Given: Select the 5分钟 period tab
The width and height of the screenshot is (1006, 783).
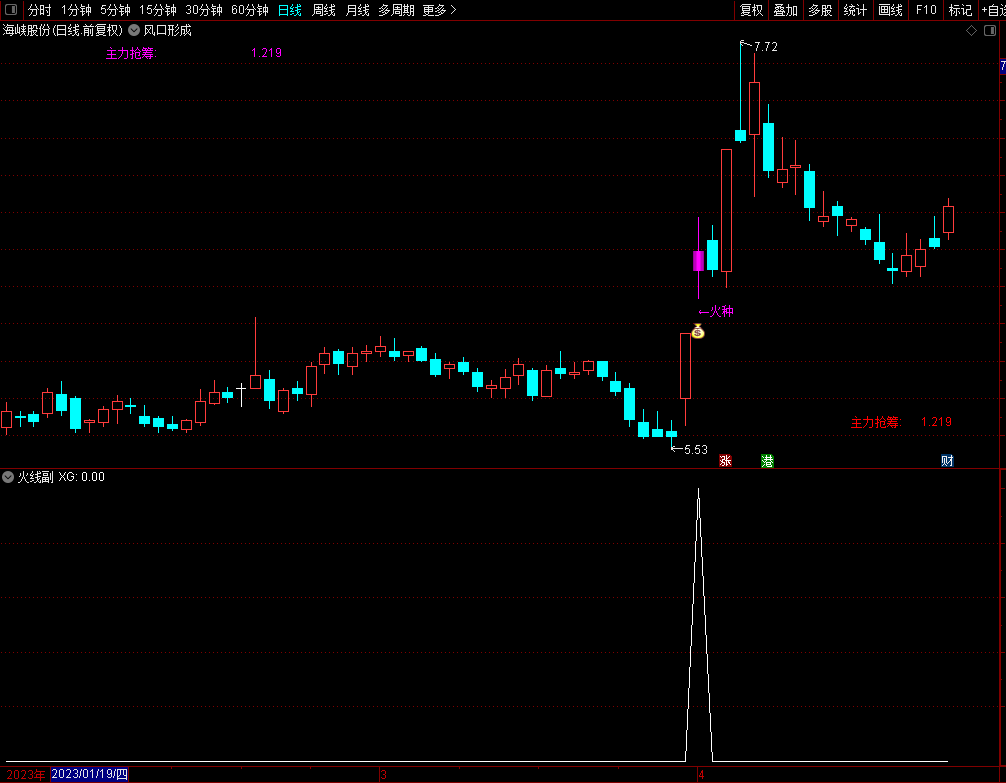Looking at the screenshot, I should point(115,10).
